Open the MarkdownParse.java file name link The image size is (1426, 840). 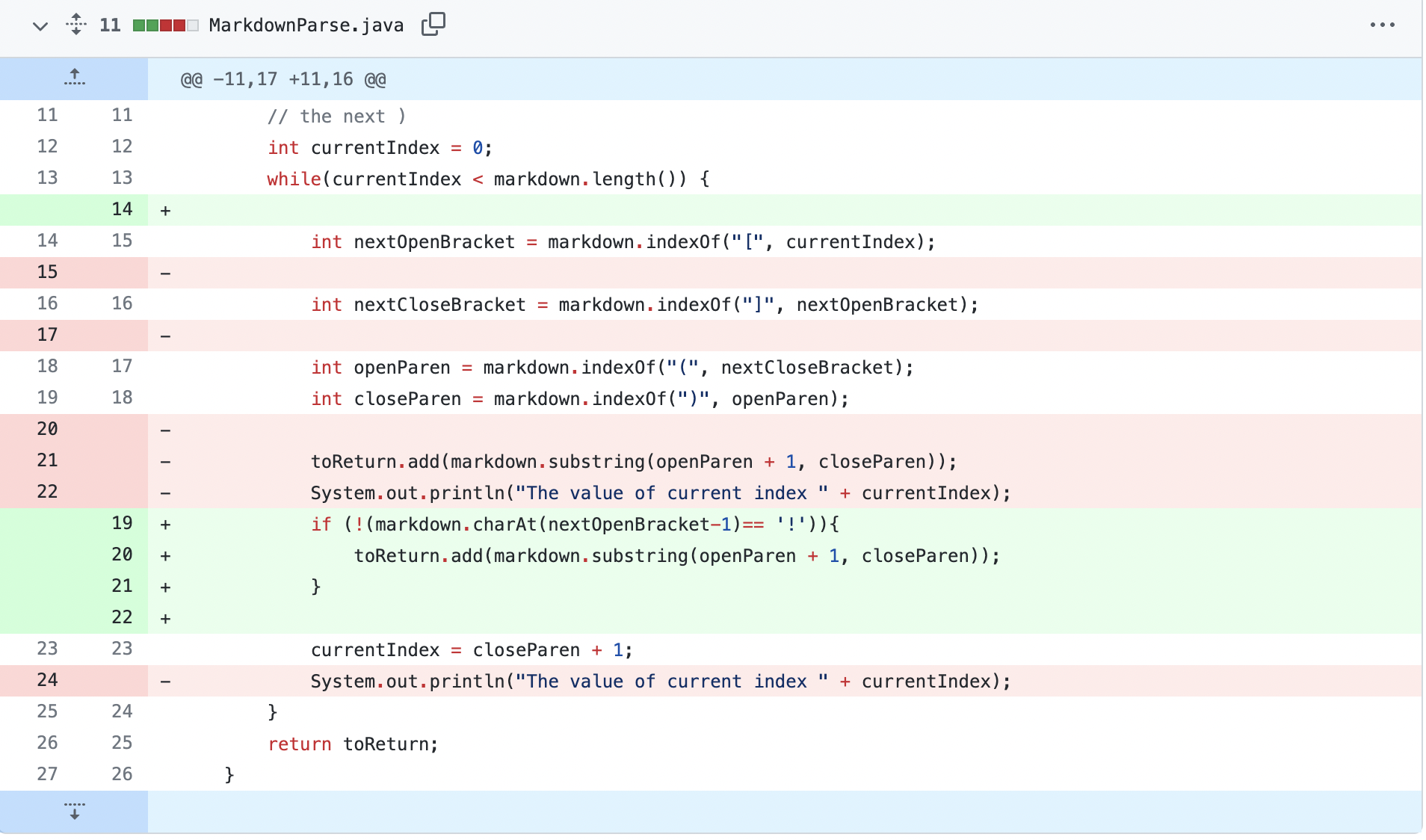306,25
